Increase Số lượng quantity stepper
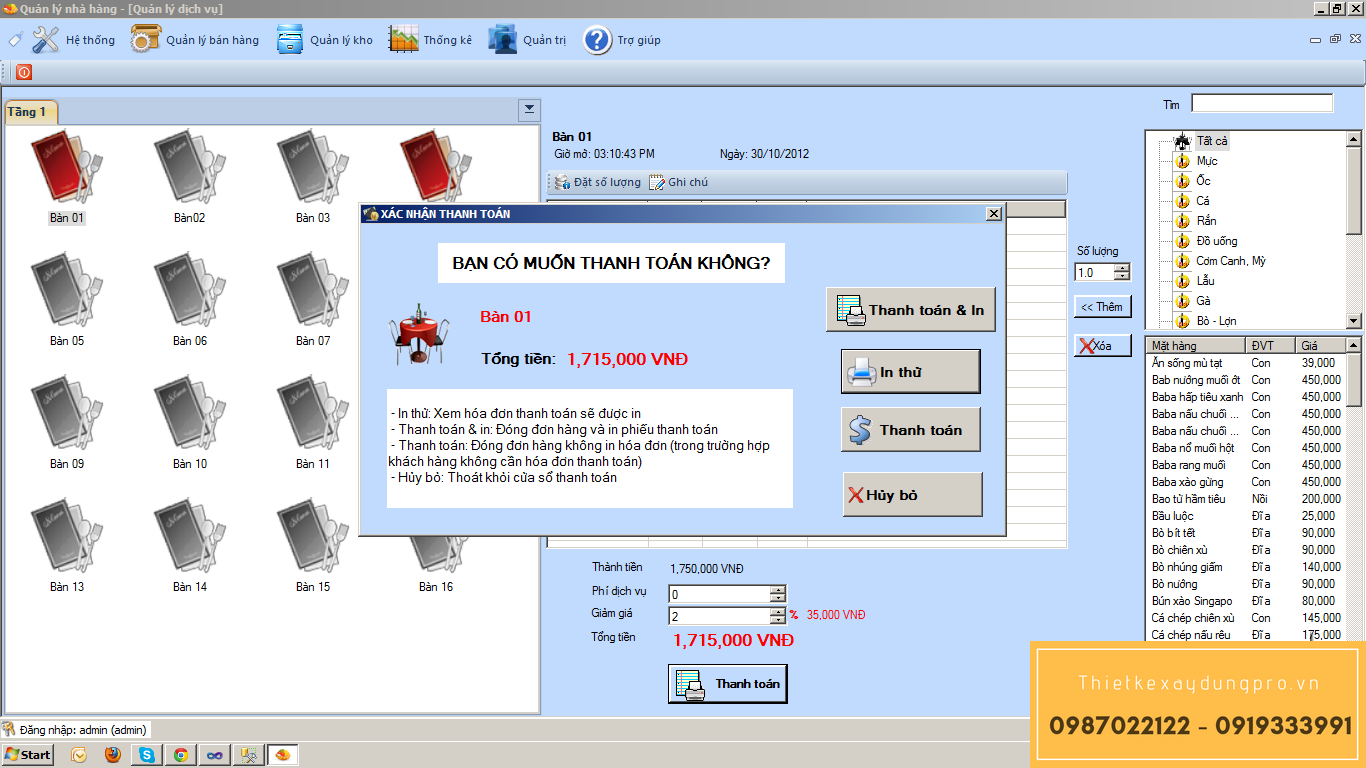 [1122, 268]
